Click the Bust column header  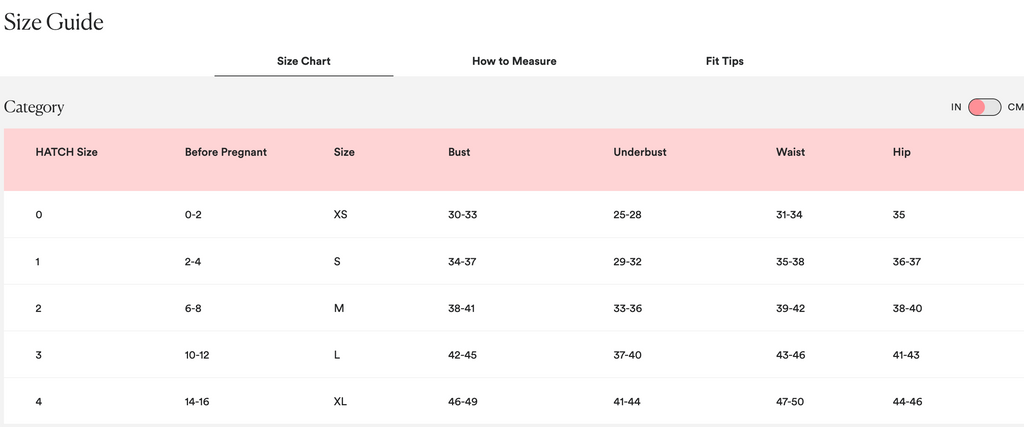[459, 152]
